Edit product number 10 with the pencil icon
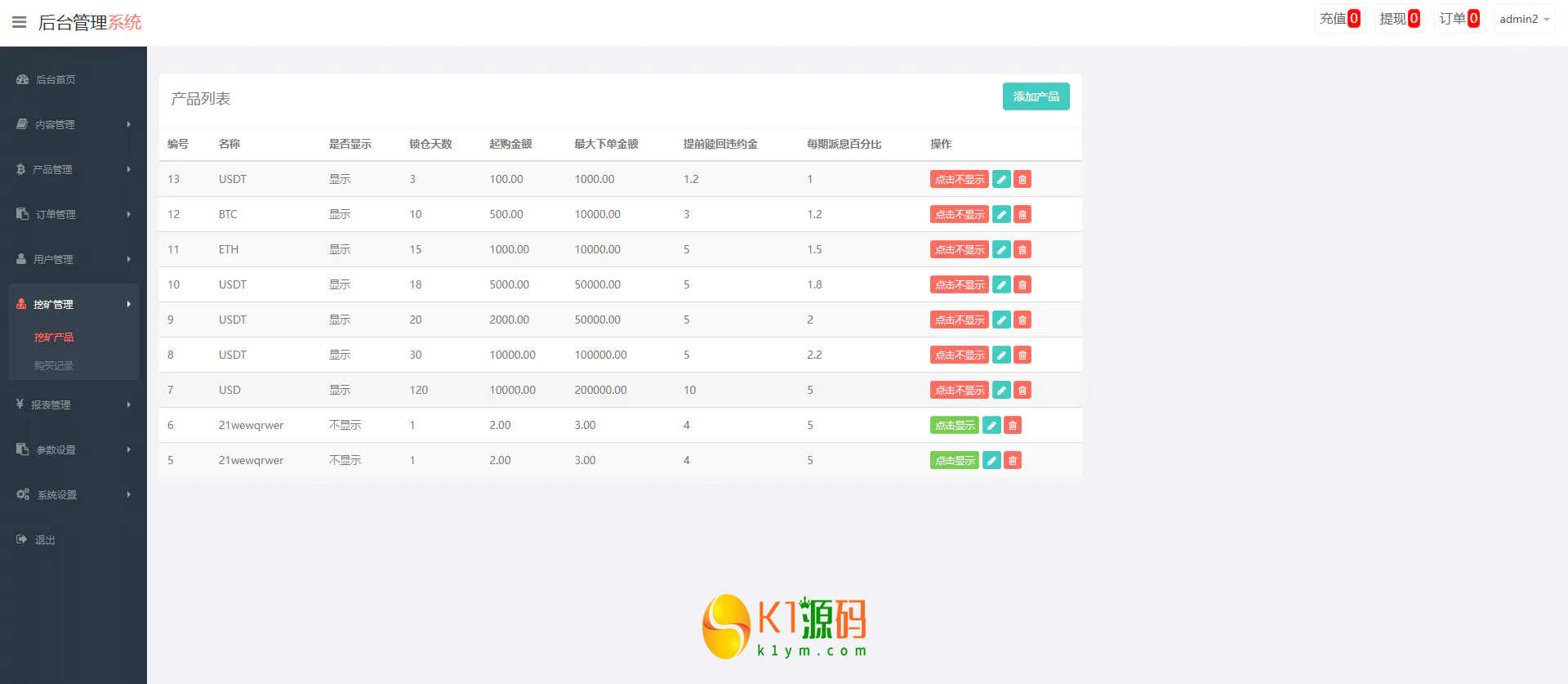The image size is (1568, 684). click(x=1001, y=284)
